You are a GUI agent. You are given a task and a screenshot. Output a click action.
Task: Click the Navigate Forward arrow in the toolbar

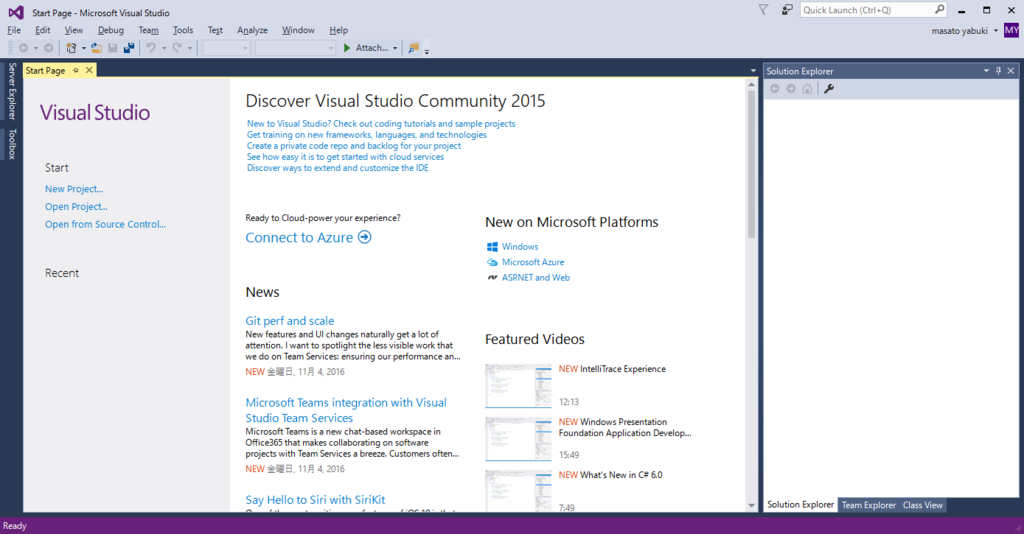pyautogui.click(x=48, y=48)
